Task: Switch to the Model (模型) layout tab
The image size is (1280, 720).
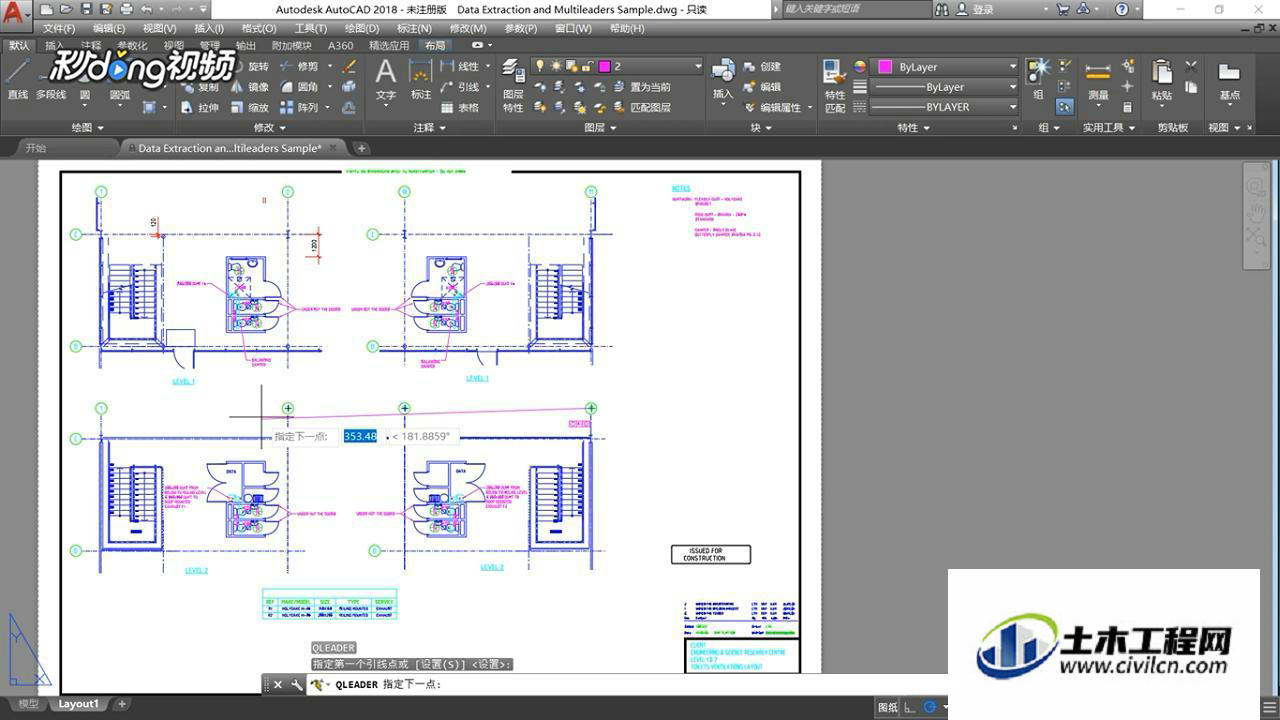Action: [29, 704]
